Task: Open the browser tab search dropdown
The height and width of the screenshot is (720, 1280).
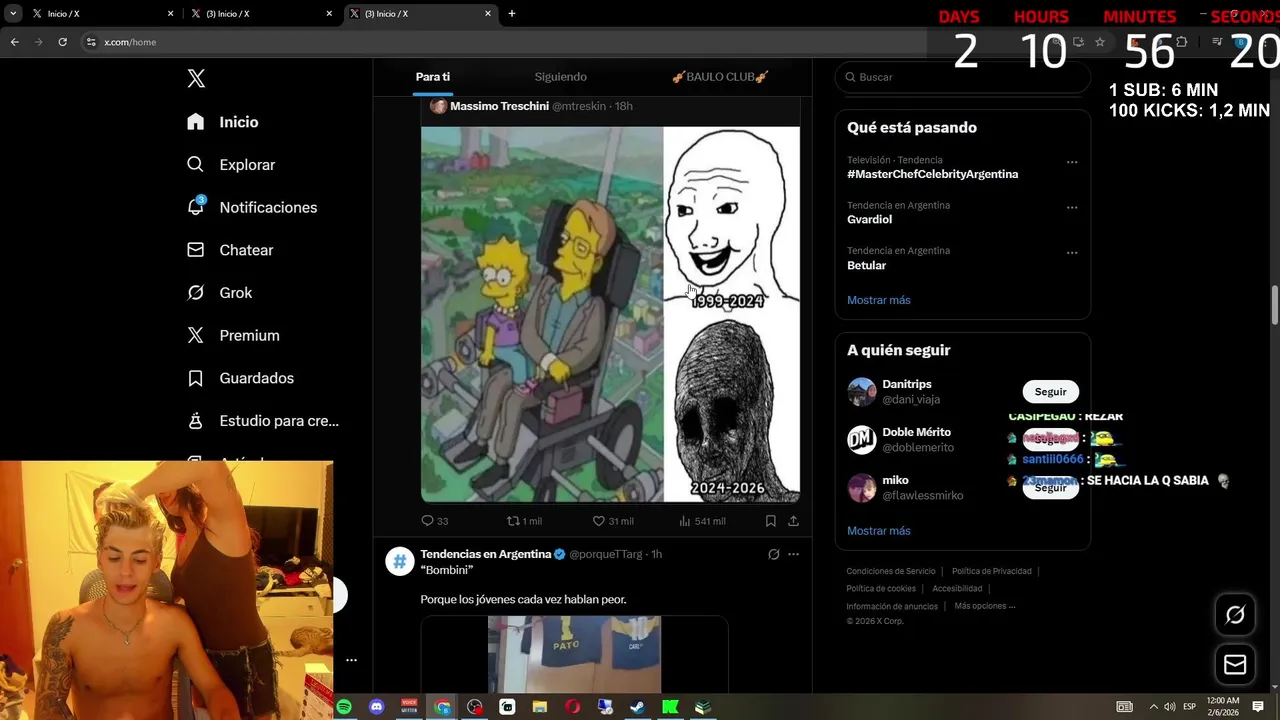Action: click(x=13, y=14)
